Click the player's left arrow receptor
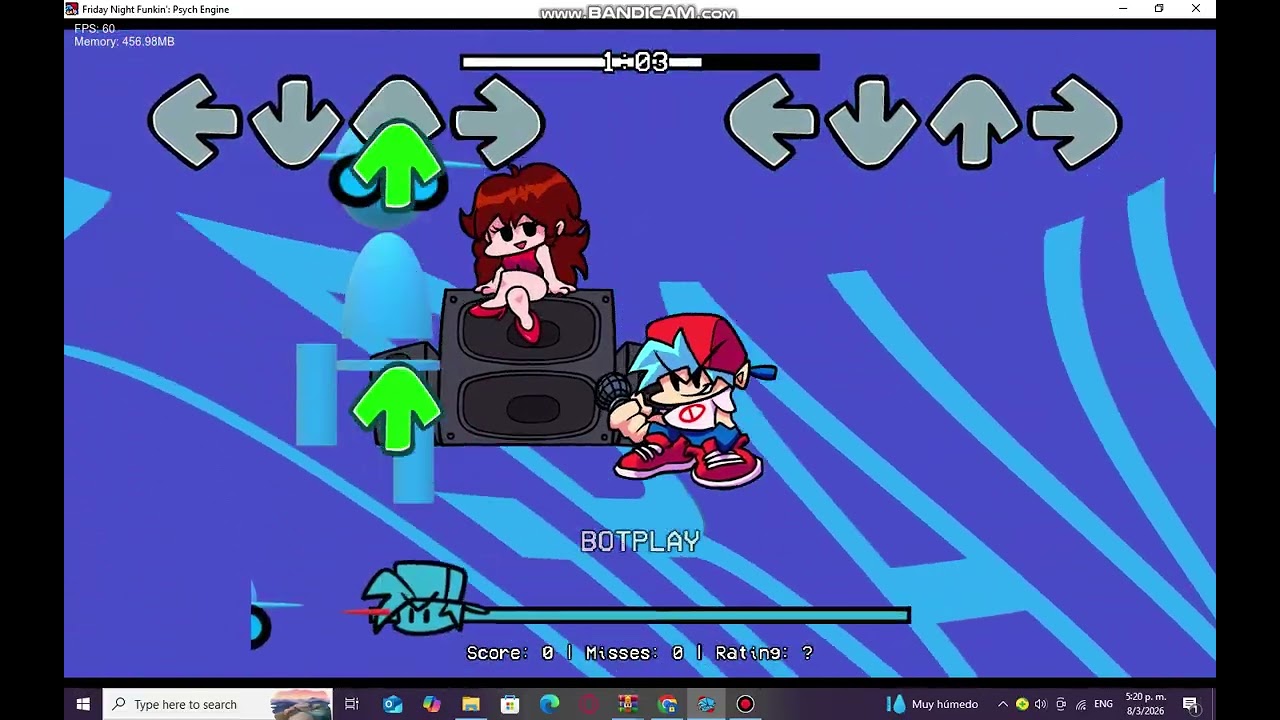This screenshot has height=720, width=1280. [x=771, y=122]
